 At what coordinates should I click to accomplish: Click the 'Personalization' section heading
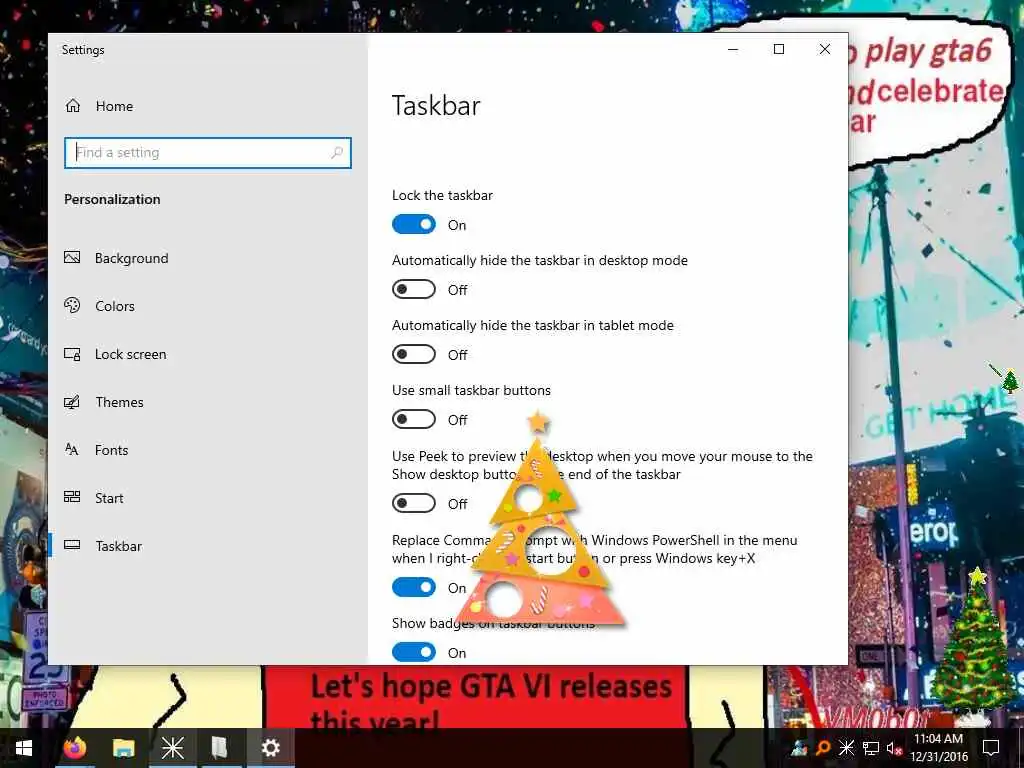[x=112, y=199]
